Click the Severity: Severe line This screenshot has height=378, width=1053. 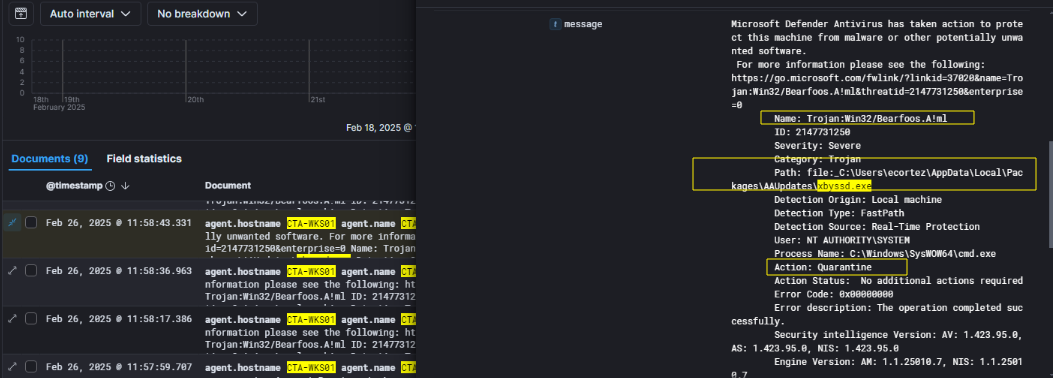pyautogui.click(x=817, y=146)
